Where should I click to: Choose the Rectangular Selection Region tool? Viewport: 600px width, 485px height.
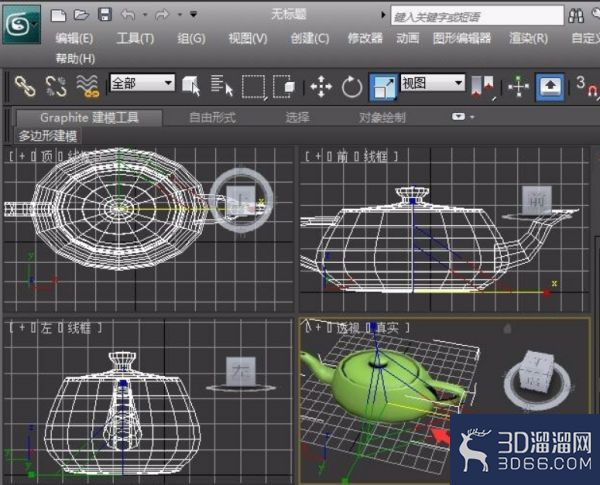click(254, 87)
